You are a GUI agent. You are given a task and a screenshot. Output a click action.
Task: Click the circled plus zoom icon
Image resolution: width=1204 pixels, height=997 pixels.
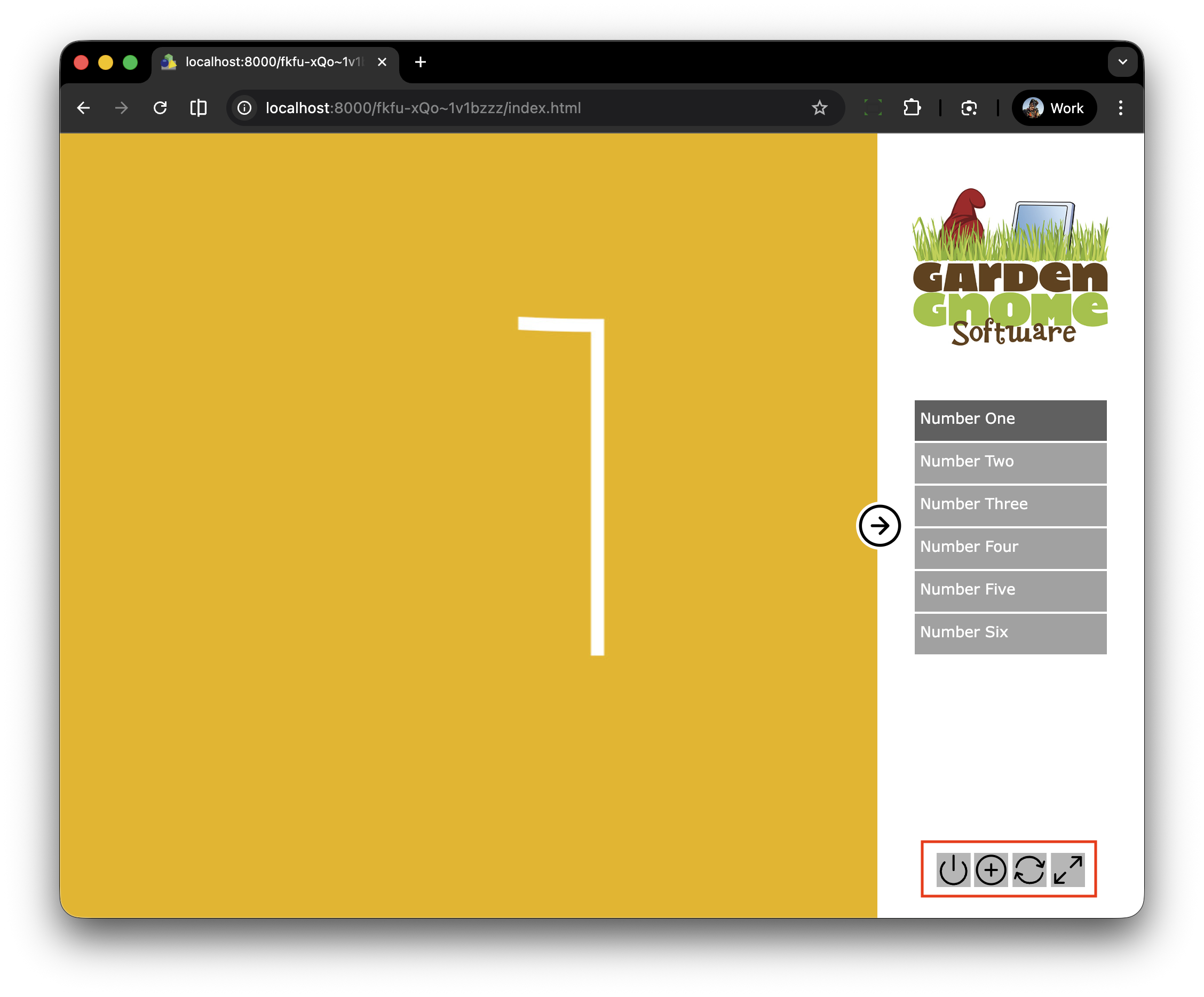[991, 870]
